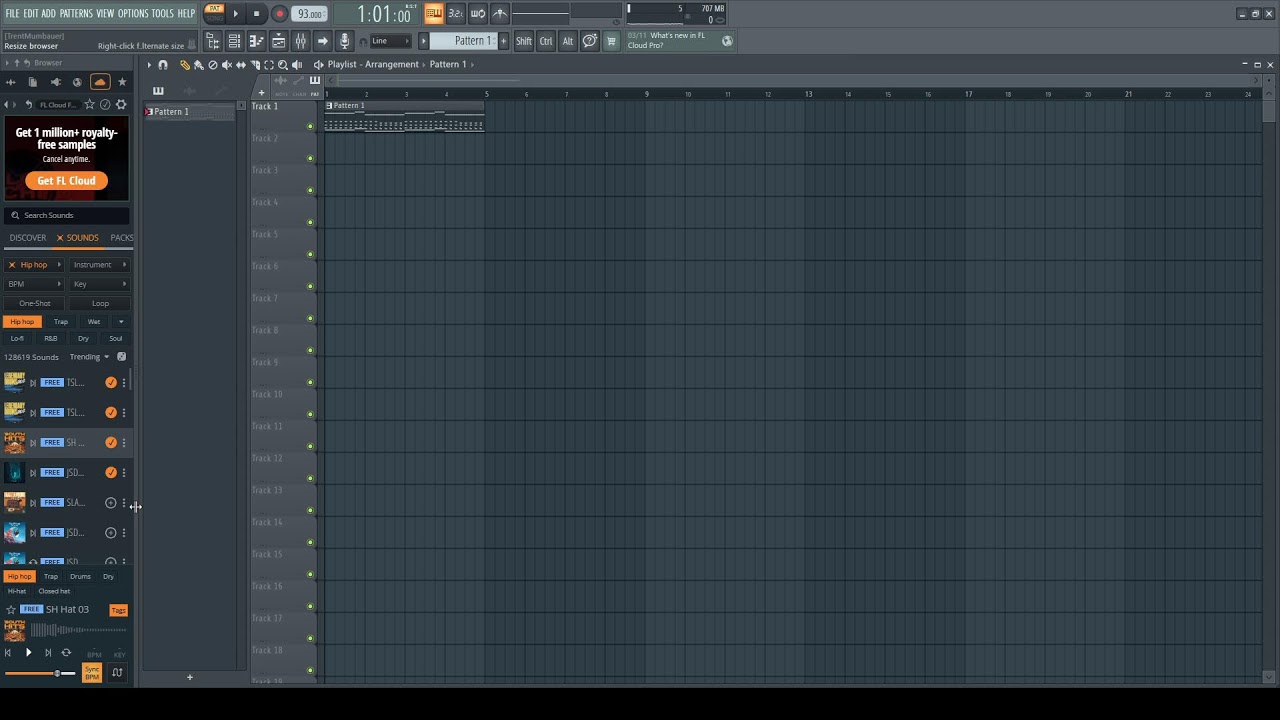1280x720 pixels.
Task: Expand more tag filters arrow
Action: 121,322
